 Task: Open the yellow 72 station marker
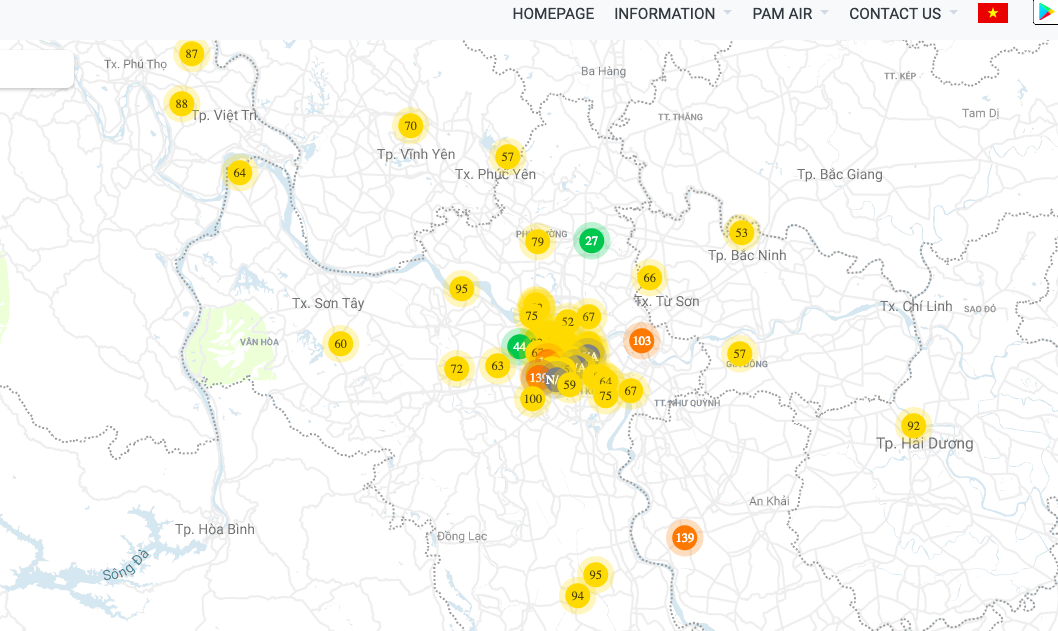[457, 369]
